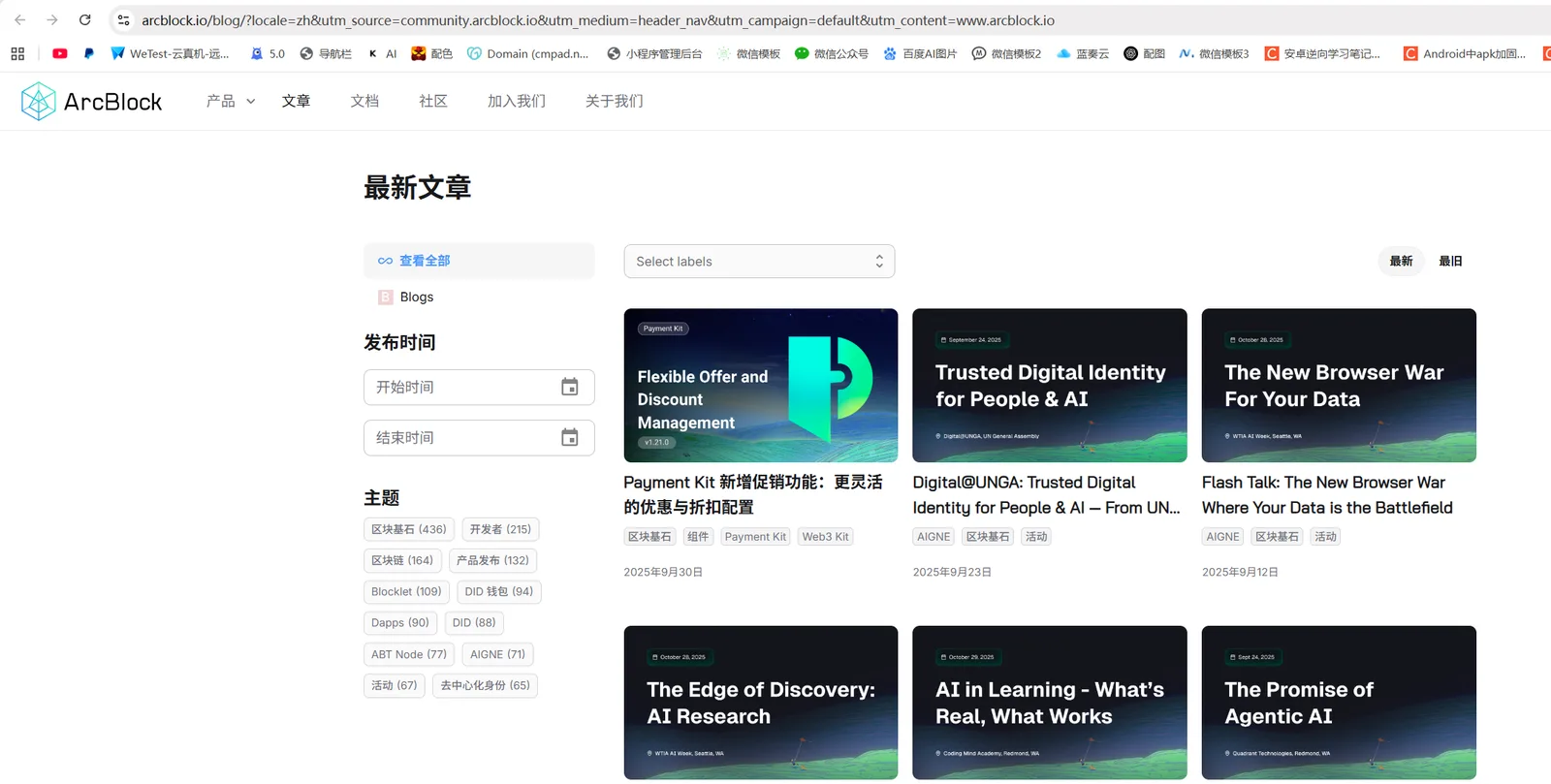Filter by topic AIGNE (71)

[x=497, y=654]
